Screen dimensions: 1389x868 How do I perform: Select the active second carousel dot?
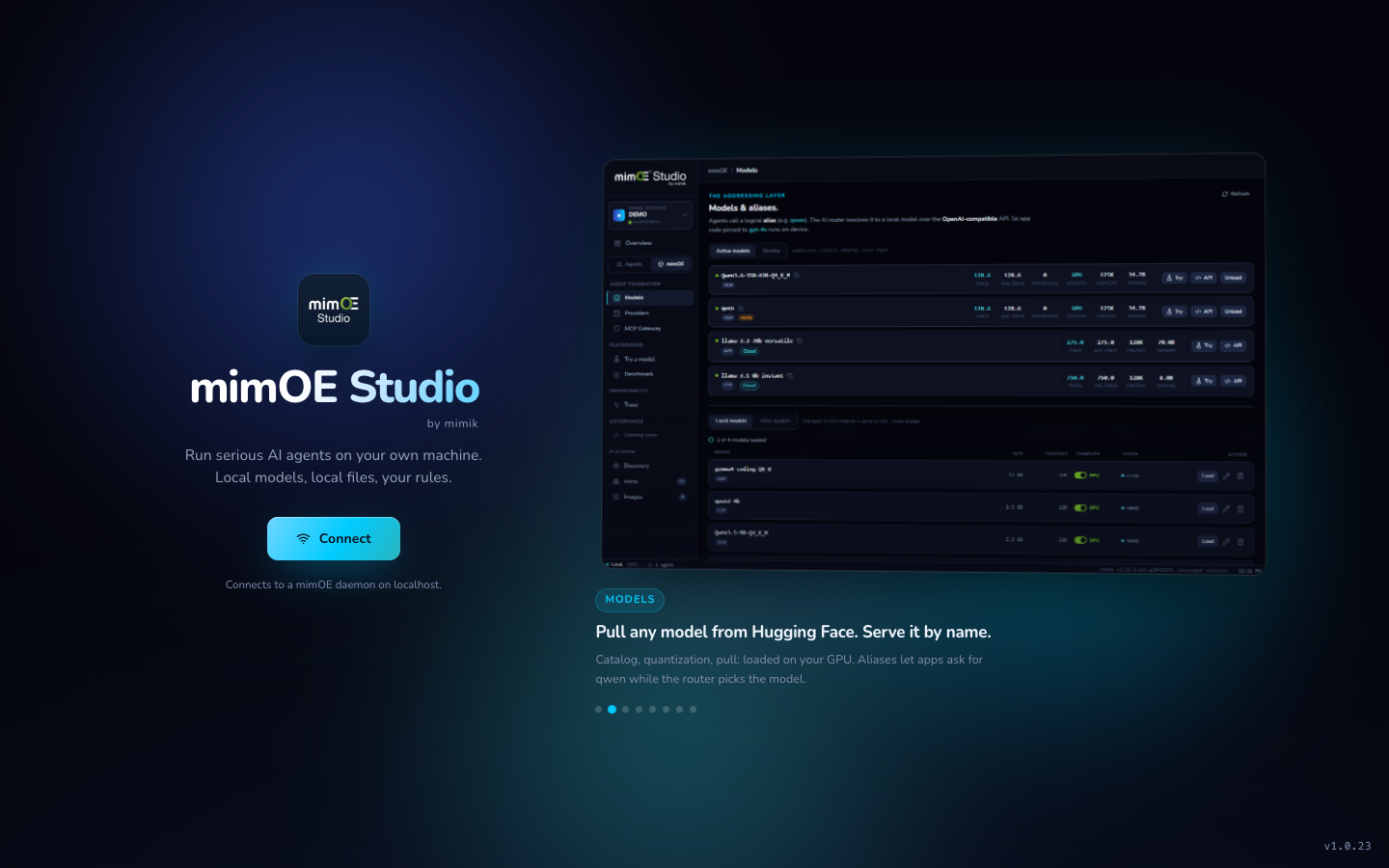point(613,710)
